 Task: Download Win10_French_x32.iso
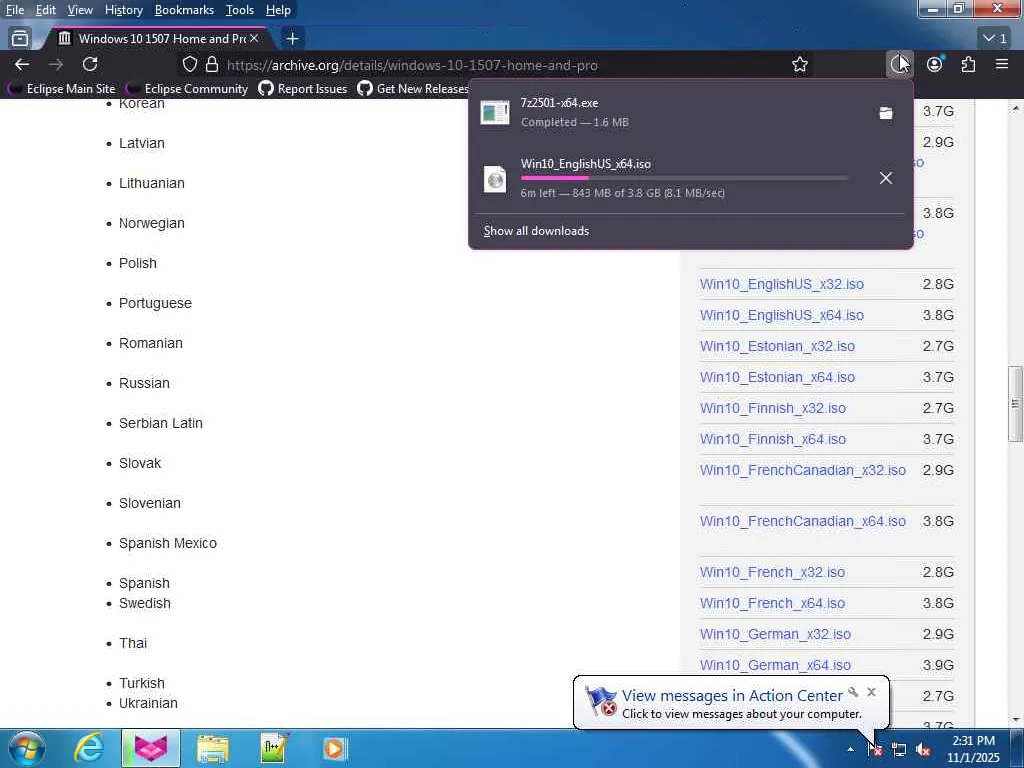pos(772,572)
